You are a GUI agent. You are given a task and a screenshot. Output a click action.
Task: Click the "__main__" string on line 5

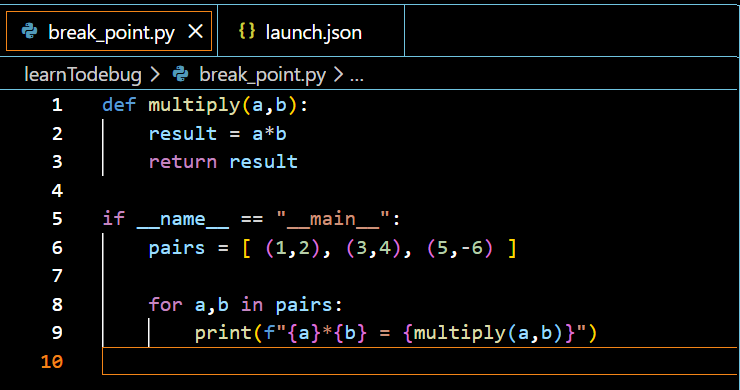pos(333,220)
